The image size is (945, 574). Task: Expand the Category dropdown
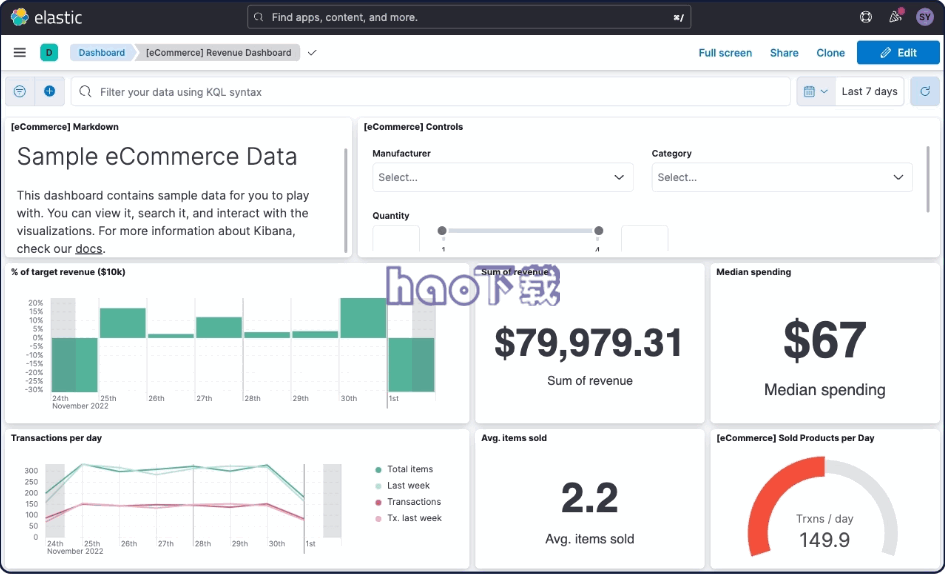(781, 177)
